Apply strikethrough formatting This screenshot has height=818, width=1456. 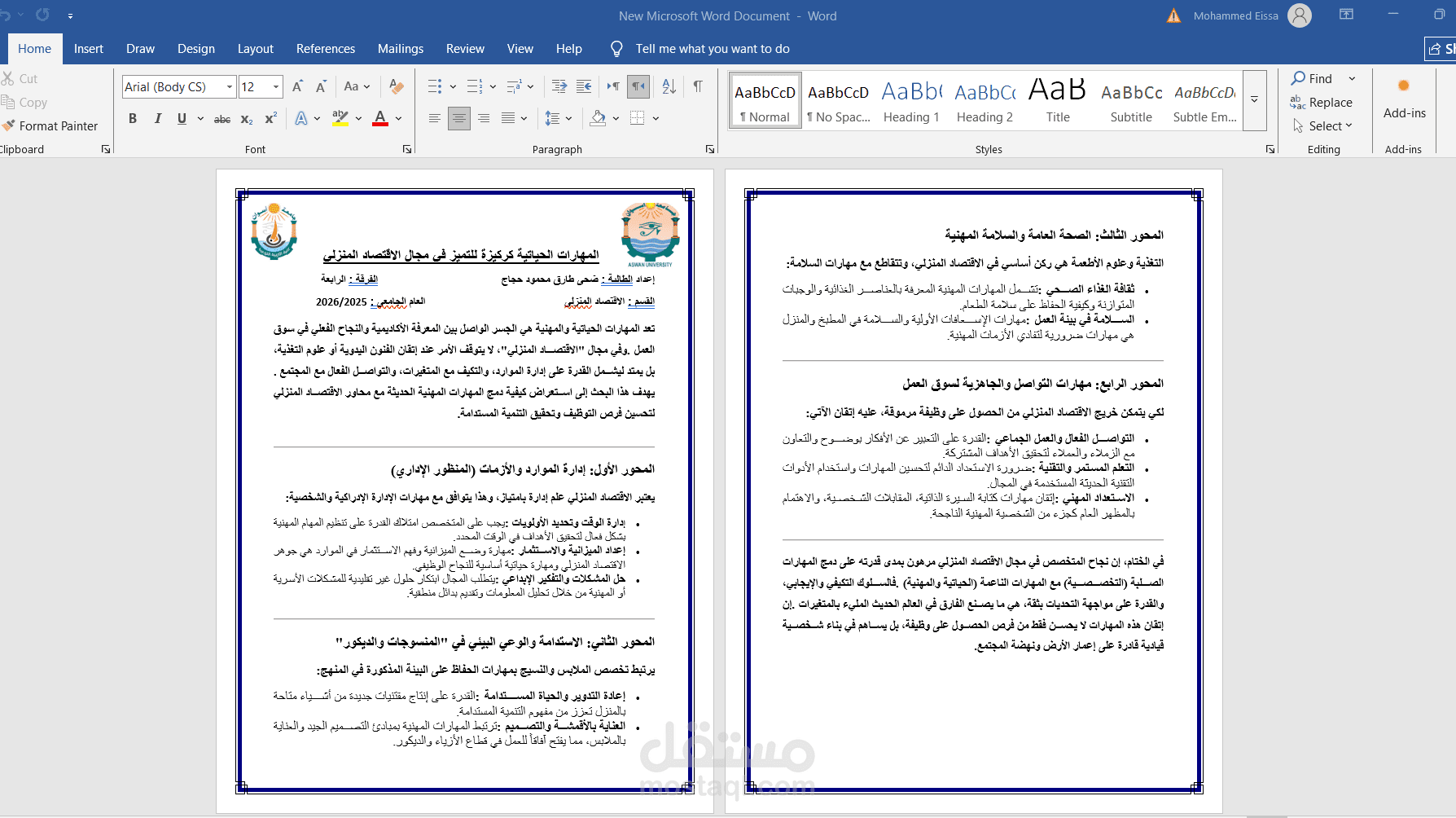coord(222,119)
